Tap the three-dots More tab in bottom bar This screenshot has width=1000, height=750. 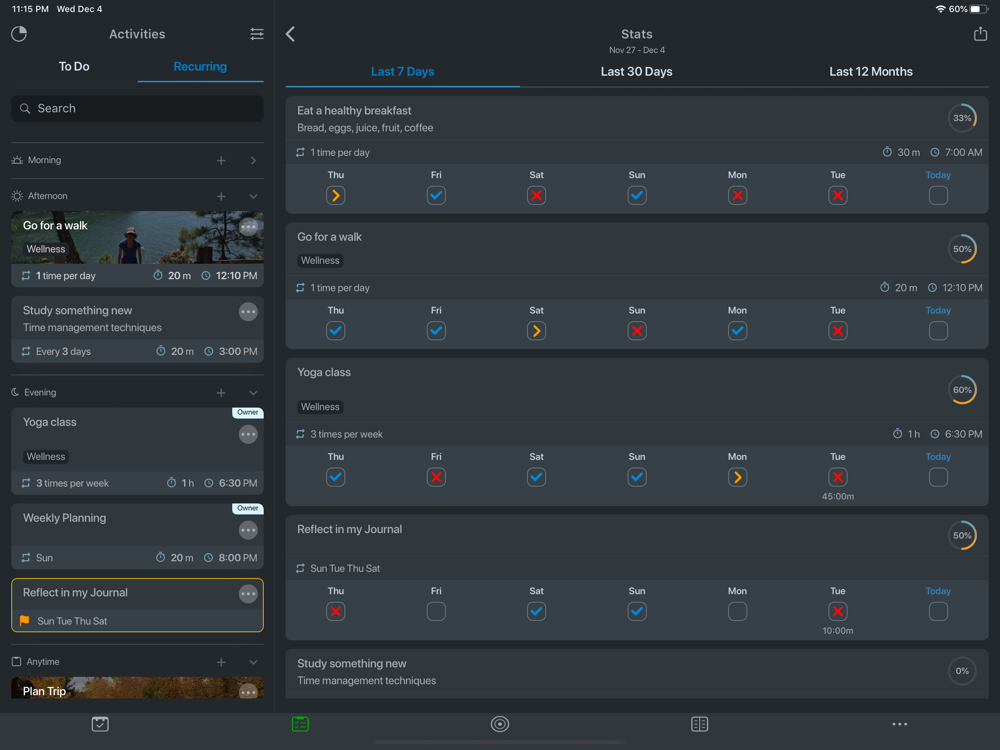pyautogui.click(x=900, y=724)
